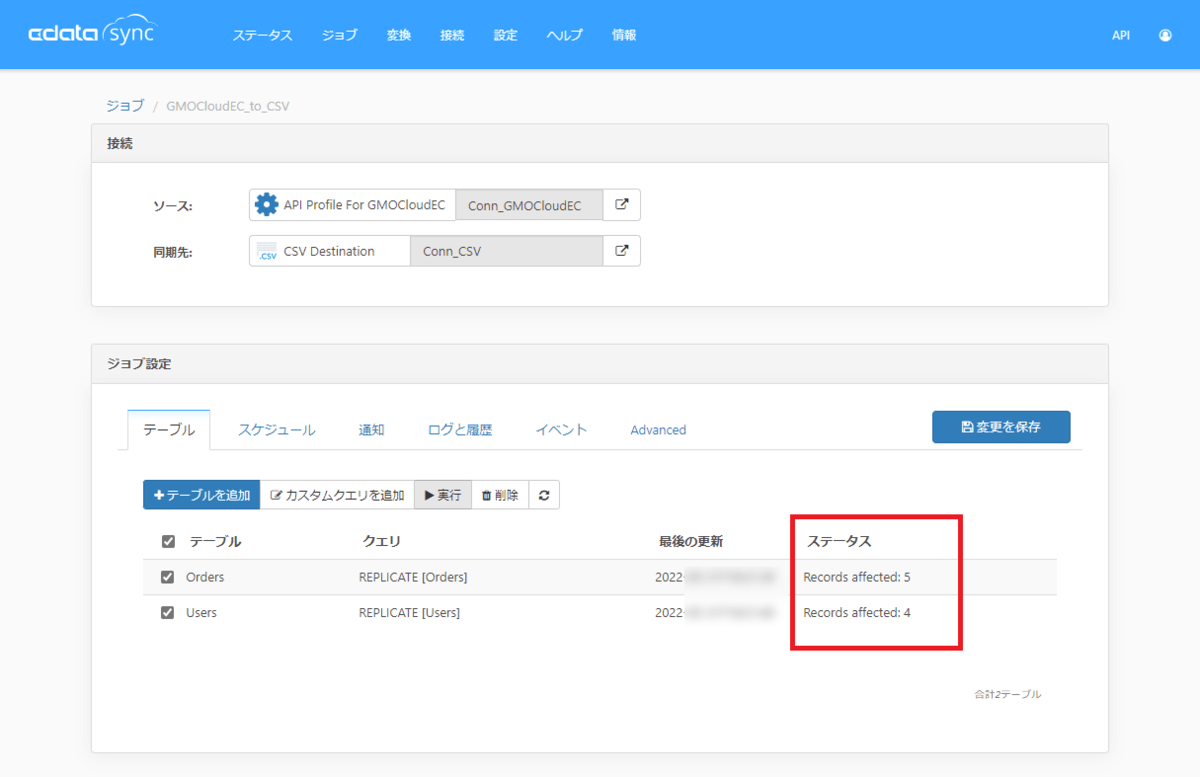The width and height of the screenshot is (1200, 777).
Task: Click the Orders table name
Action: pos(205,577)
